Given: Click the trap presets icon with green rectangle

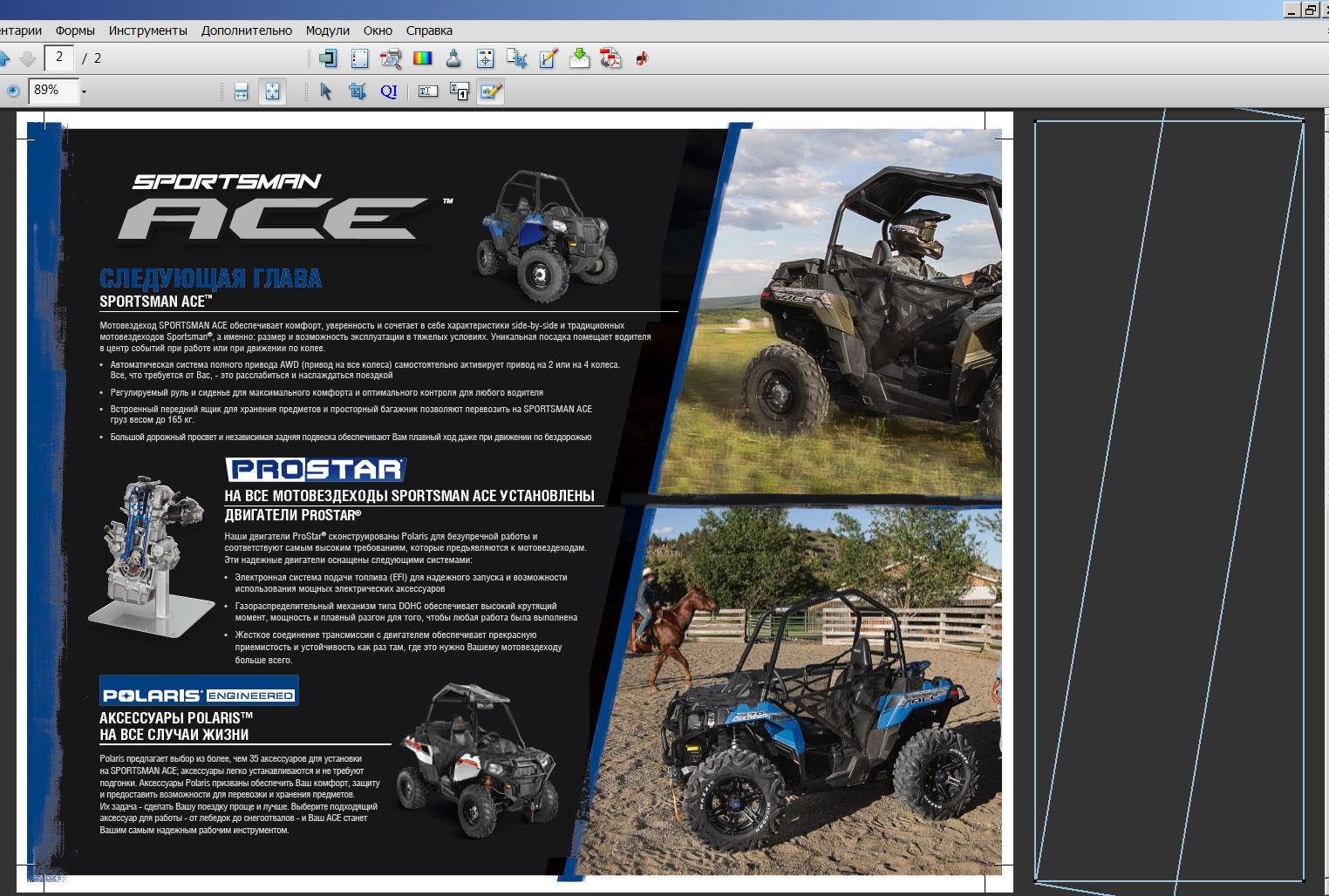Looking at the screenshot, I should (x=328, y=58).
